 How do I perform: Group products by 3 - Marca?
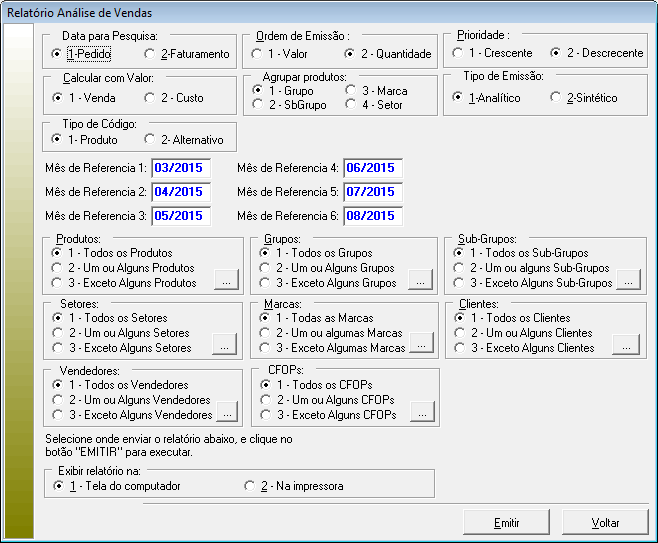click(352, 91)
